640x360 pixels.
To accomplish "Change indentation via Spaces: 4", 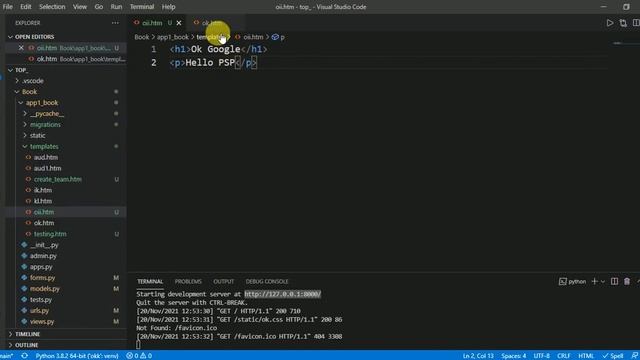I will 513,356.
